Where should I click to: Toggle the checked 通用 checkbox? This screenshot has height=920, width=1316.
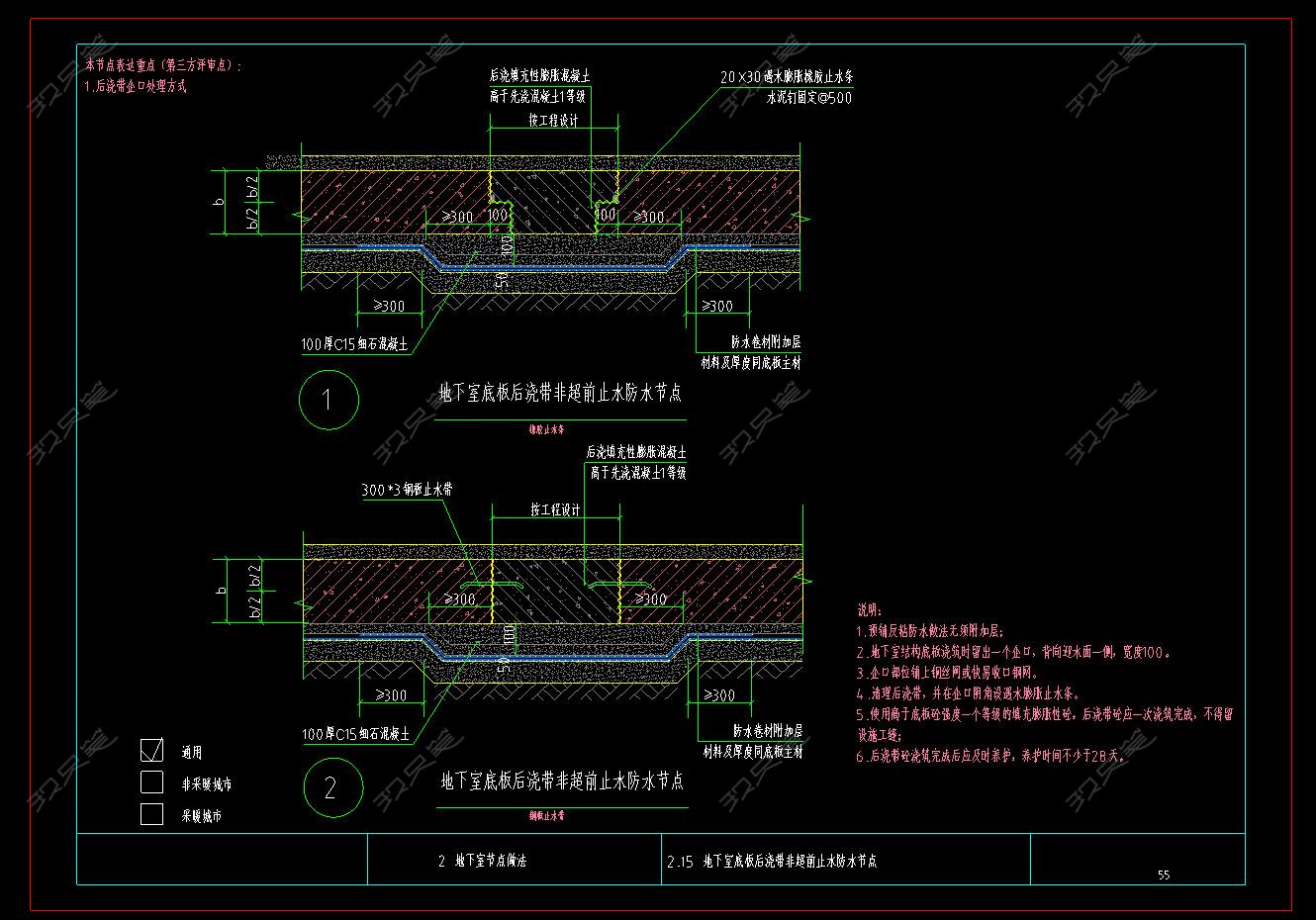[x=151, y=751]
